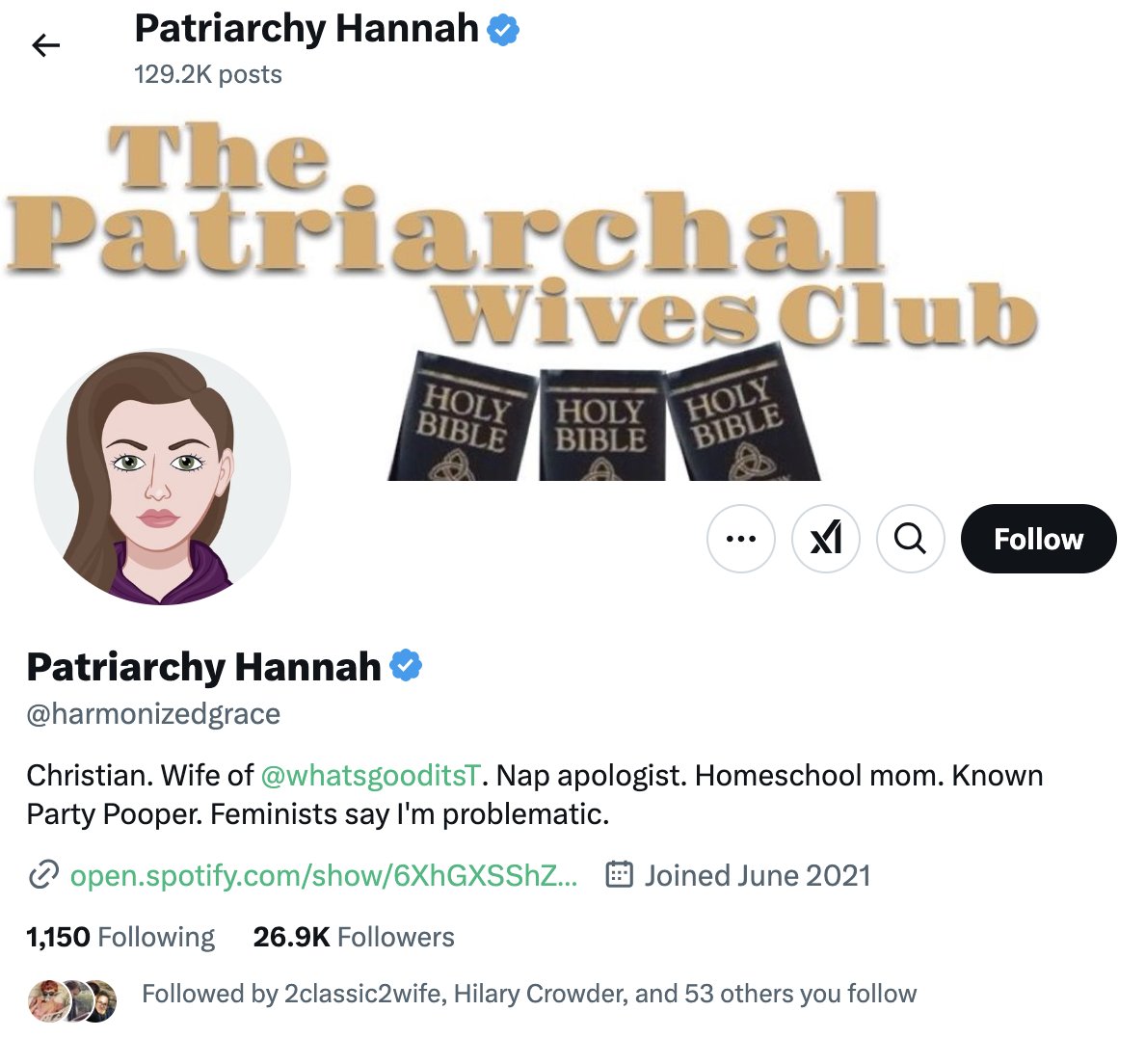This screenshot has height=1064, width=1145.
Task: View the 1,150 Following list
Action: [x=120, y=937]
